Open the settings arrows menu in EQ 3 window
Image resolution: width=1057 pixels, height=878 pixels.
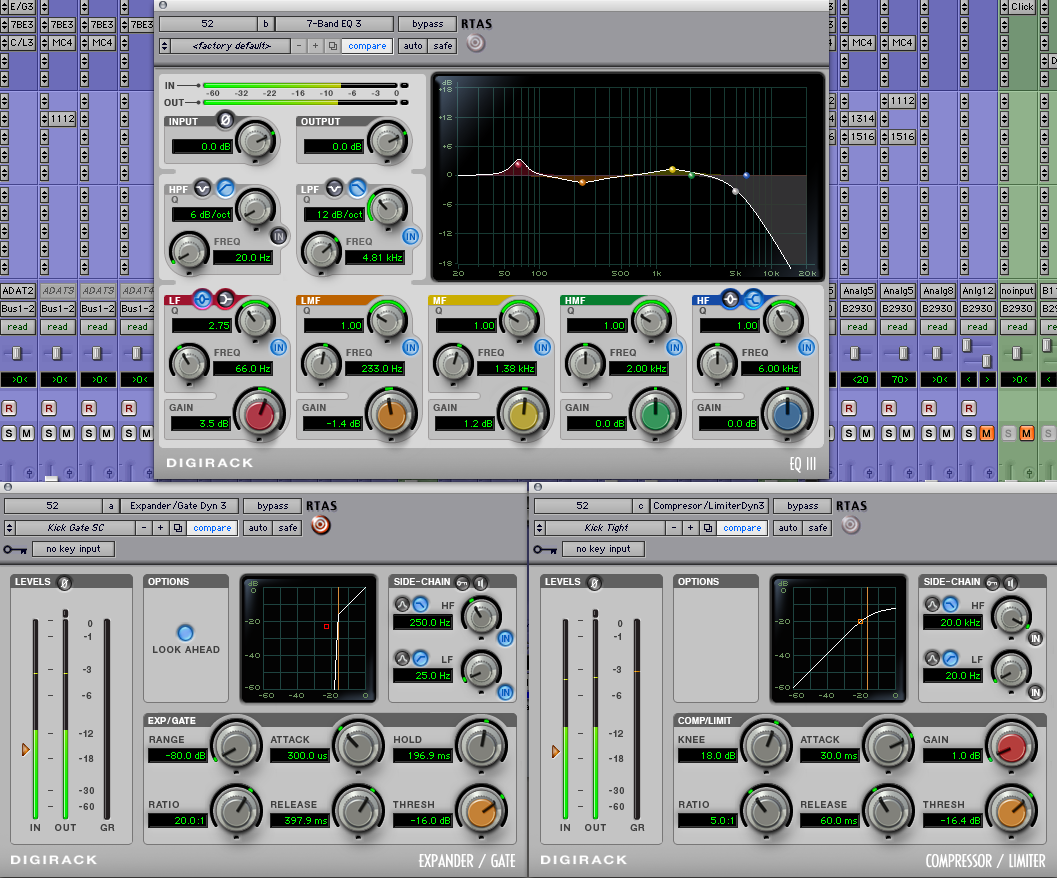[x=164, y=46]
